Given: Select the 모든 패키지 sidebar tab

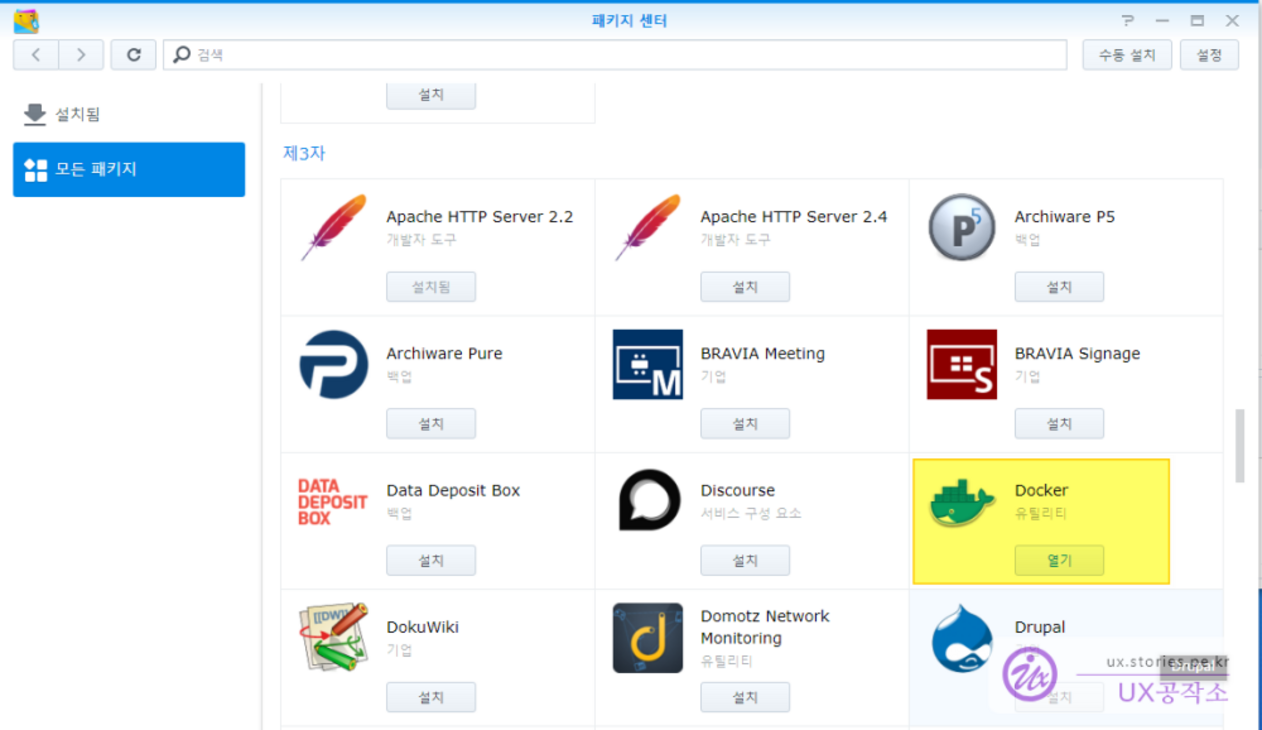Looking at the screenshot, I should 128,169.
